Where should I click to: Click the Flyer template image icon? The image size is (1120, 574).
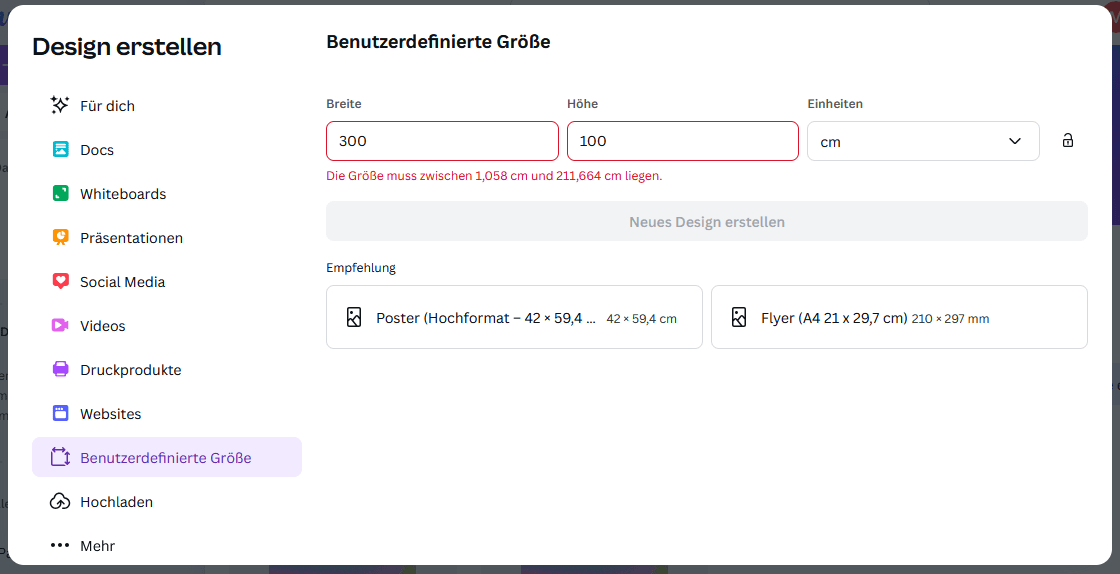[x=739, y=318]
